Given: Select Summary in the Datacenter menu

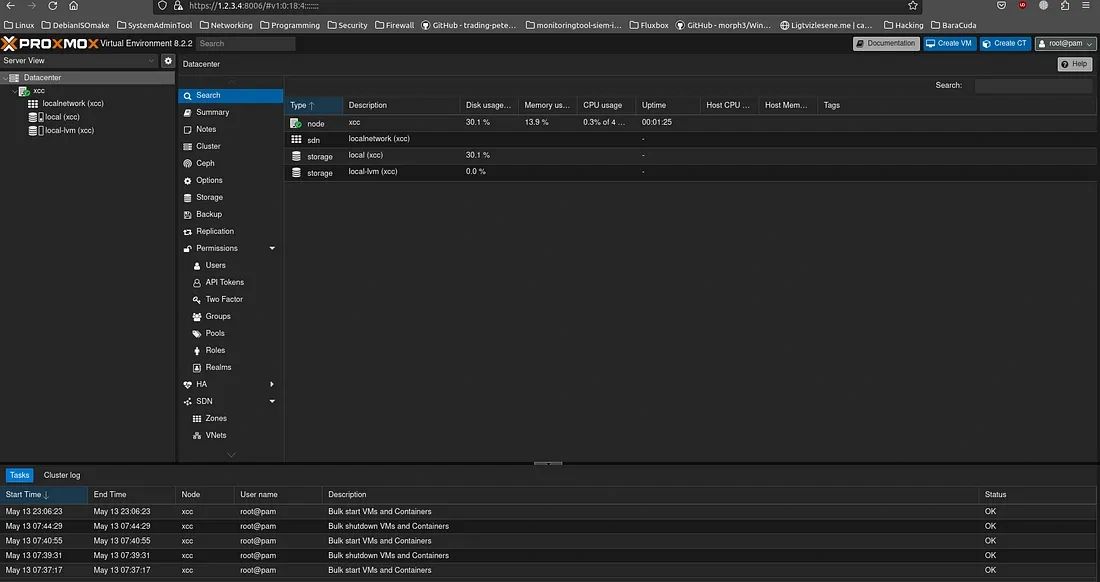Looking at the screenshot, I should click(212, 112).
